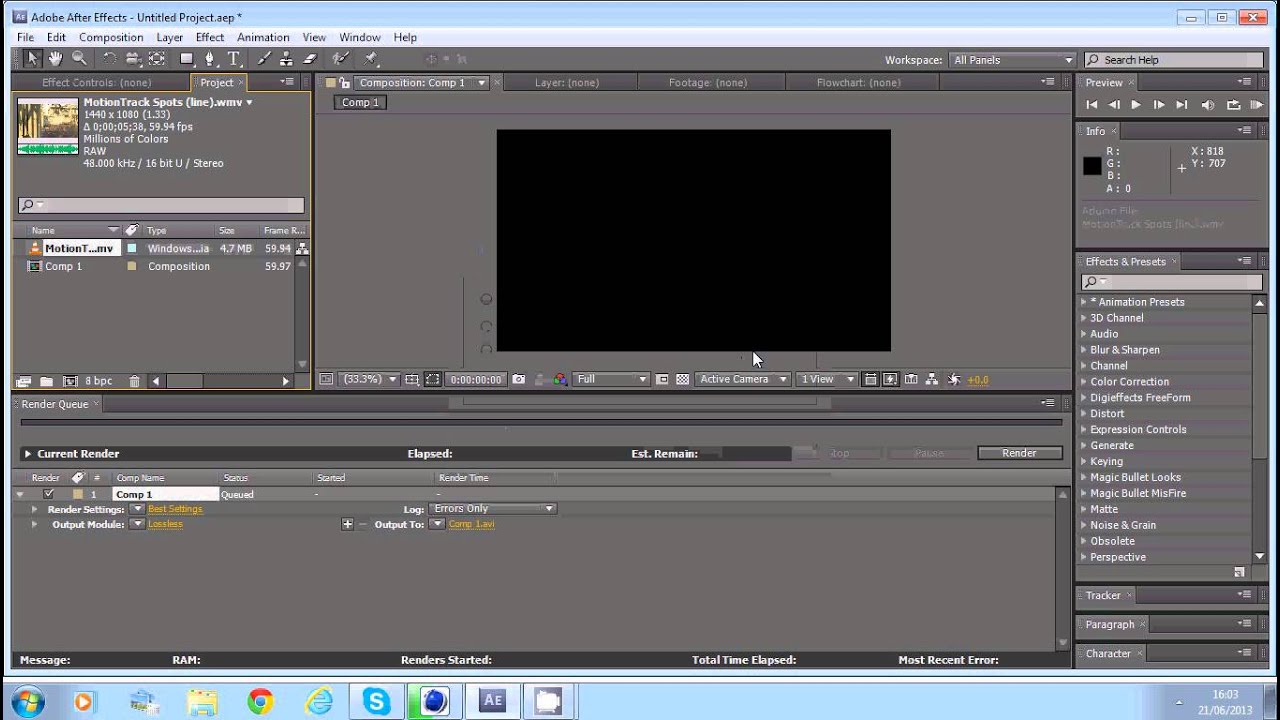The width and height of the screenshot is (1280, 720).
Task: Select the Rotation tool
Action: (x=109, y=59)
